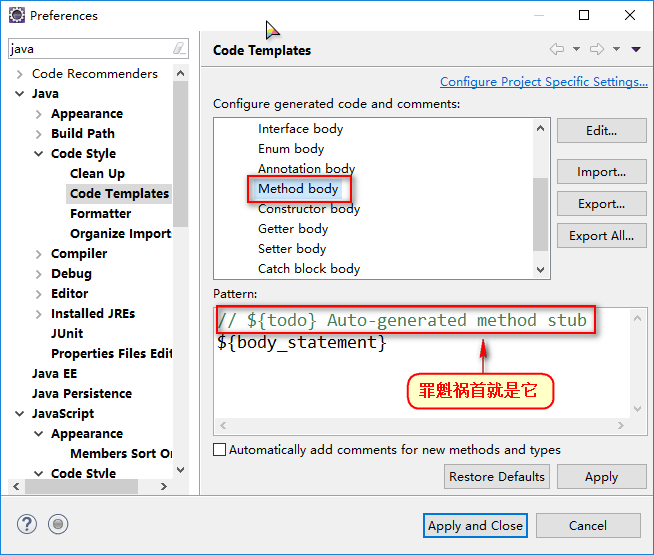654x555 pixels.
Task: Click the Eclipse Preferences window icon
Action: tap(17, 15)
